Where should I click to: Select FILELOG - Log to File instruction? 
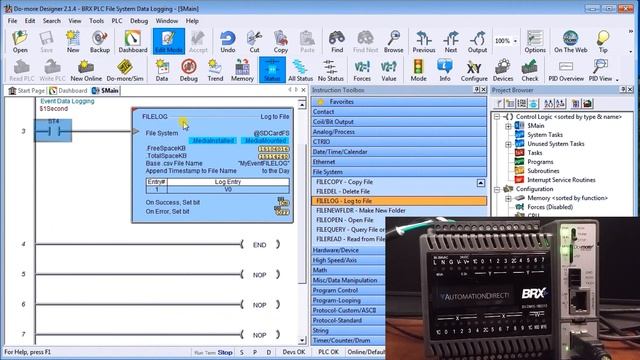click(x=399, y=201)
